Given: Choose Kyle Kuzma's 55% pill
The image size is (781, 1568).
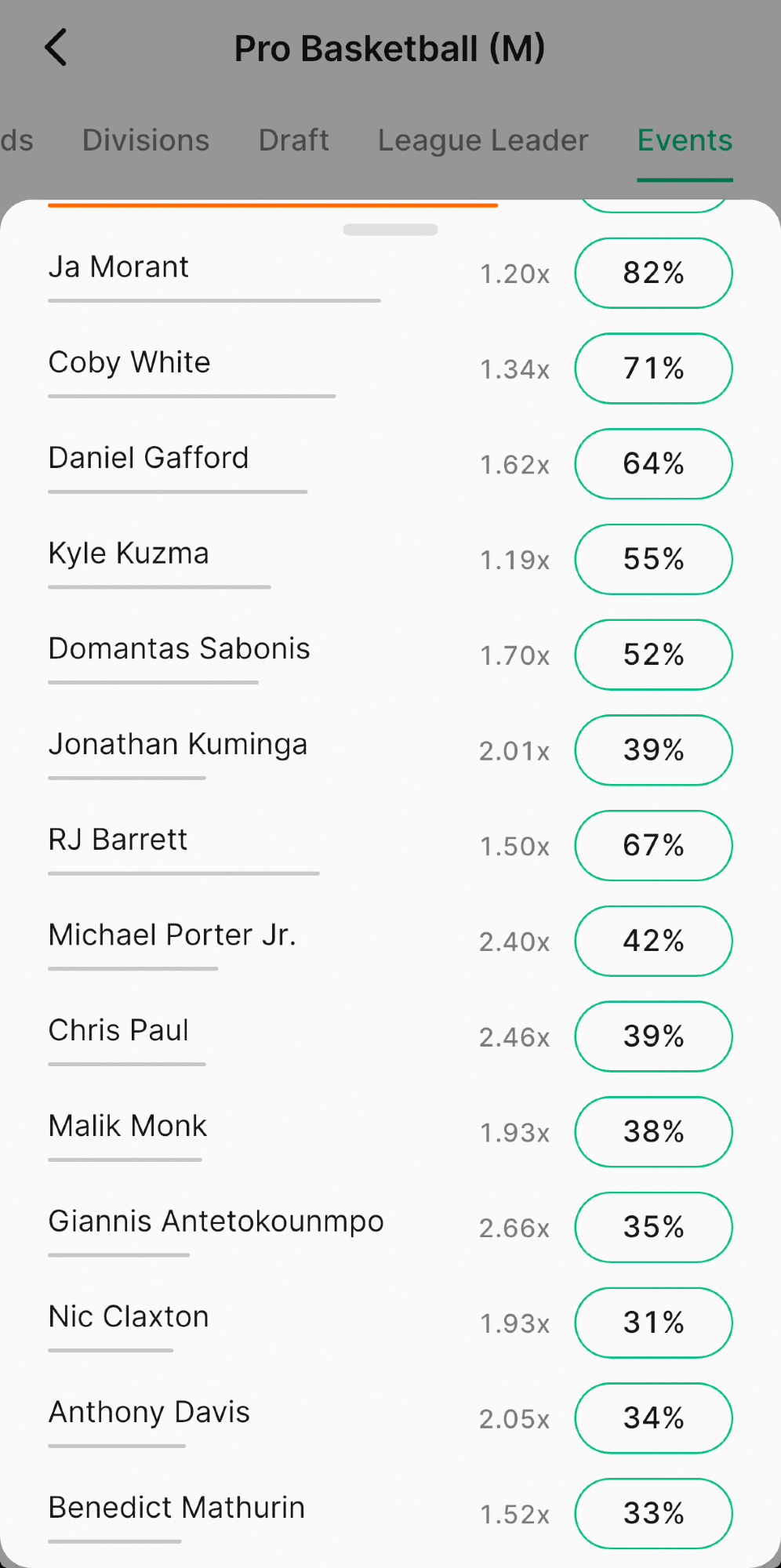Looking at the screenshot, I should tap(653, 560).
